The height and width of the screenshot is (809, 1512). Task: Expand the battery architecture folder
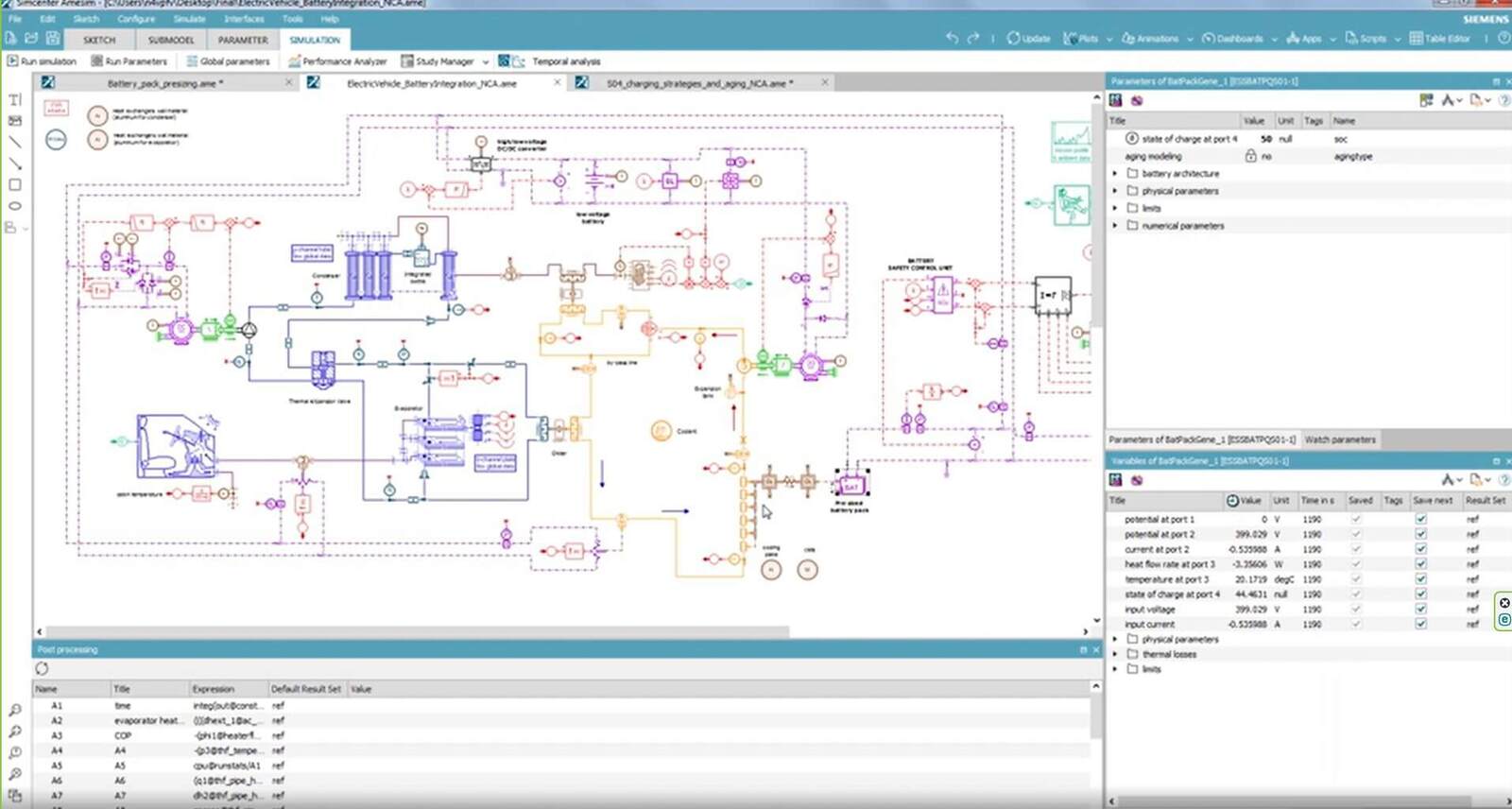1115,174
